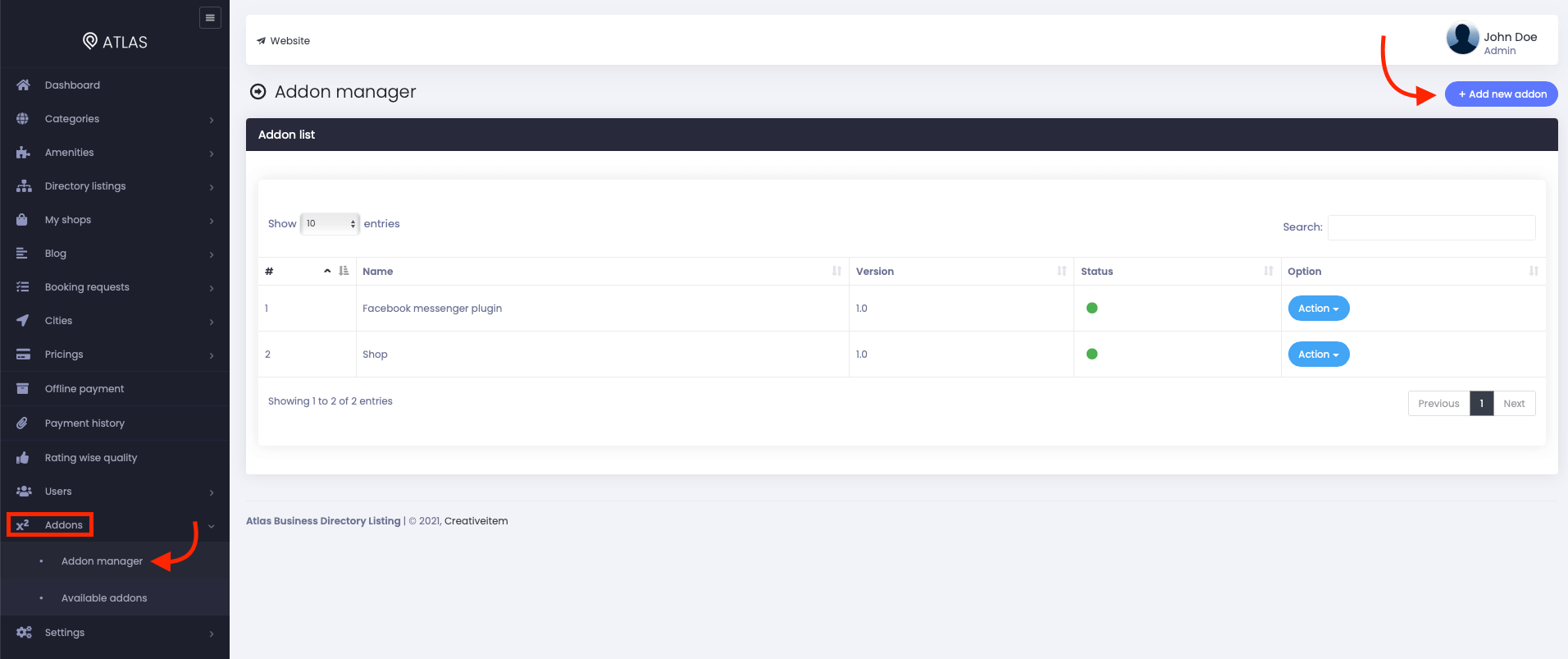Sort table by Option column arrows

pyautogui.click(x=1534, y=271)
